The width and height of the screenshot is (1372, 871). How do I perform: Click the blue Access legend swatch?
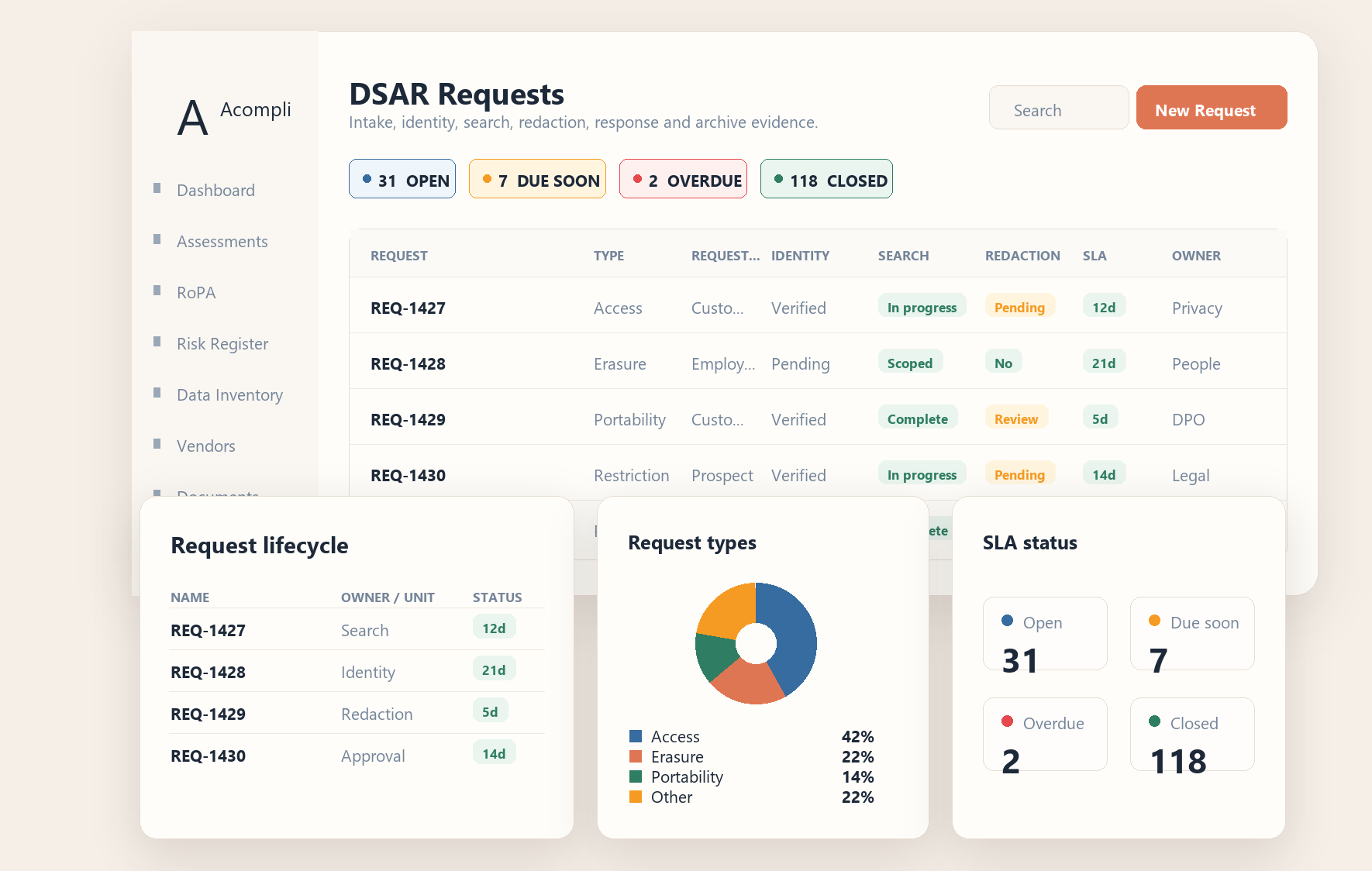coord(636,736)
